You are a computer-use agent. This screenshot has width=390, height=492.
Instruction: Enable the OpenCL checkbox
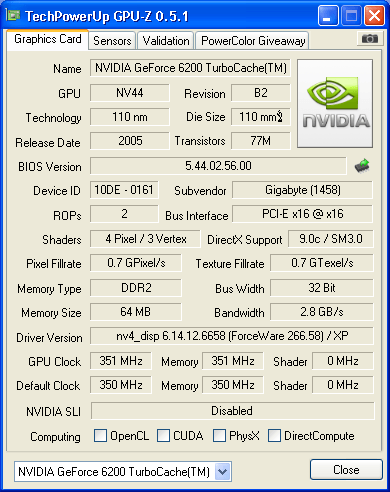pyautogui.click(x=100, y=435)
